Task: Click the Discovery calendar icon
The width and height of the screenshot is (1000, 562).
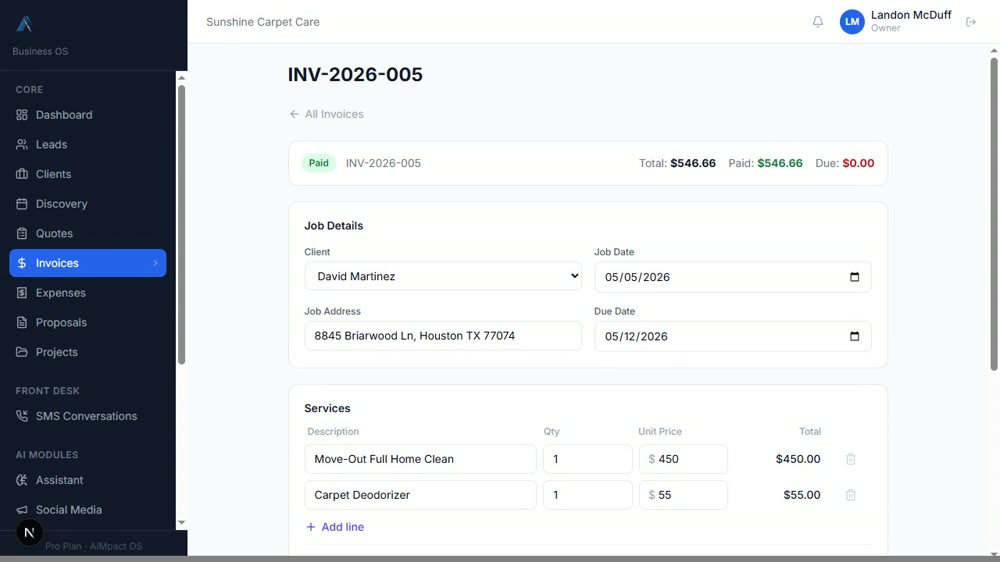Action: 22,203
